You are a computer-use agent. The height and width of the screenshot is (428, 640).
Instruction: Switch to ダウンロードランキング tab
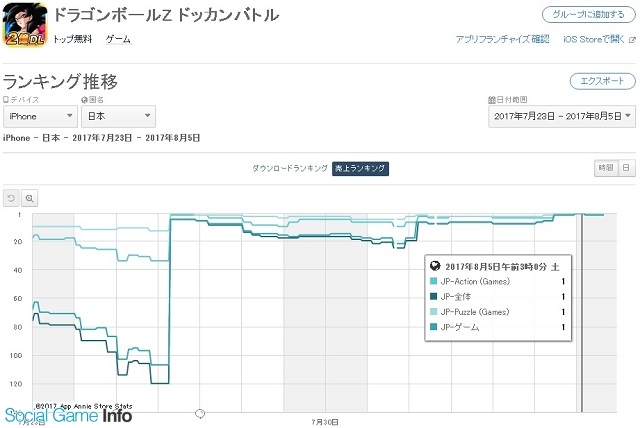(x=290, y=168)
